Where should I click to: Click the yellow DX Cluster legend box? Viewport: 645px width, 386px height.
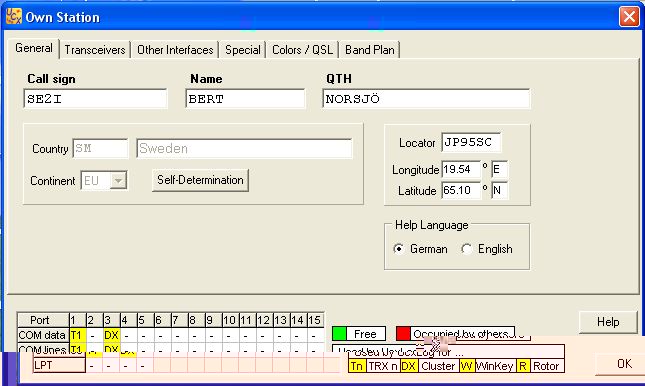click(x=408, y=366)
